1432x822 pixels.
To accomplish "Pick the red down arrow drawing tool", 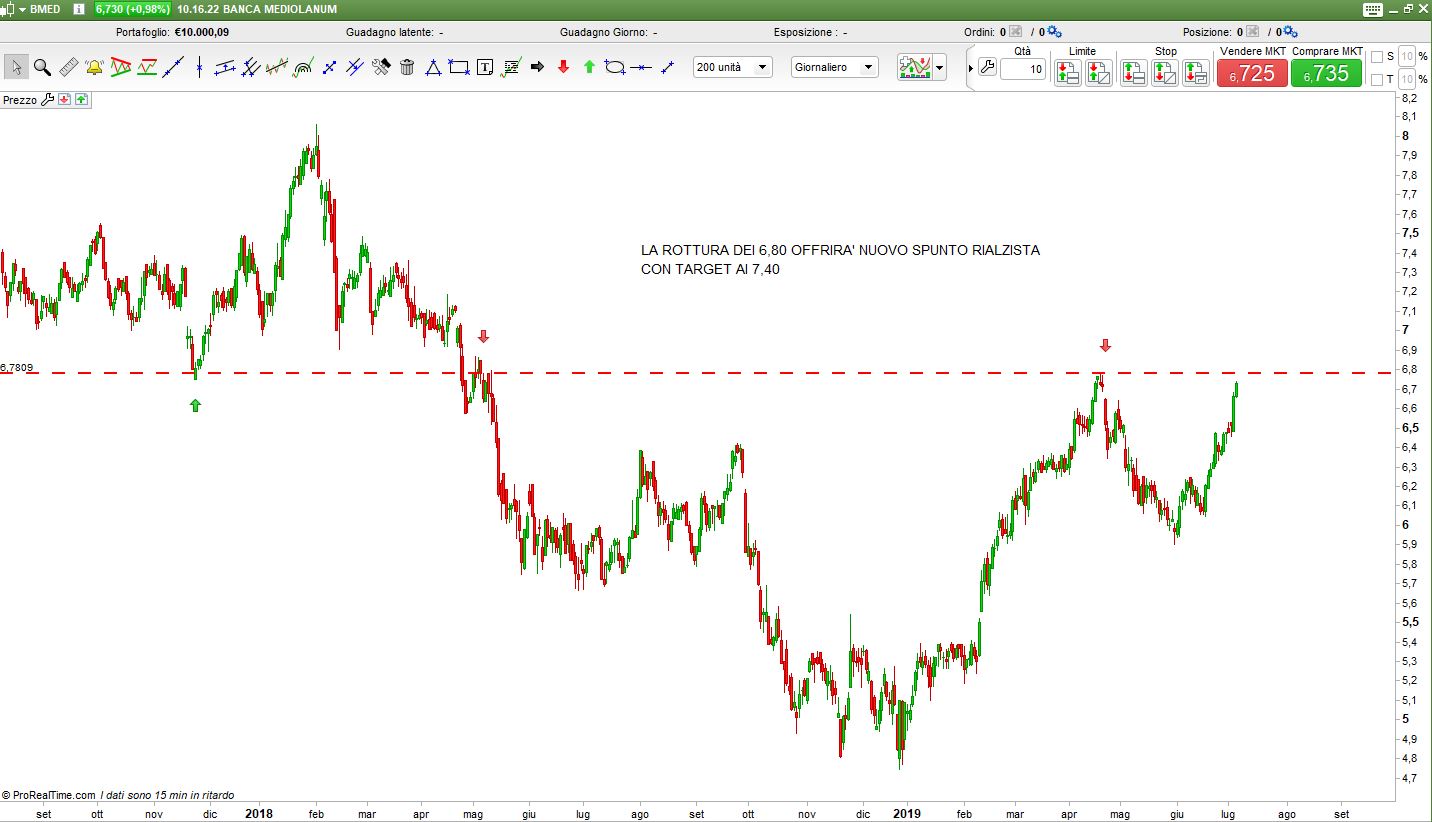I will click(x=563, y=67).
